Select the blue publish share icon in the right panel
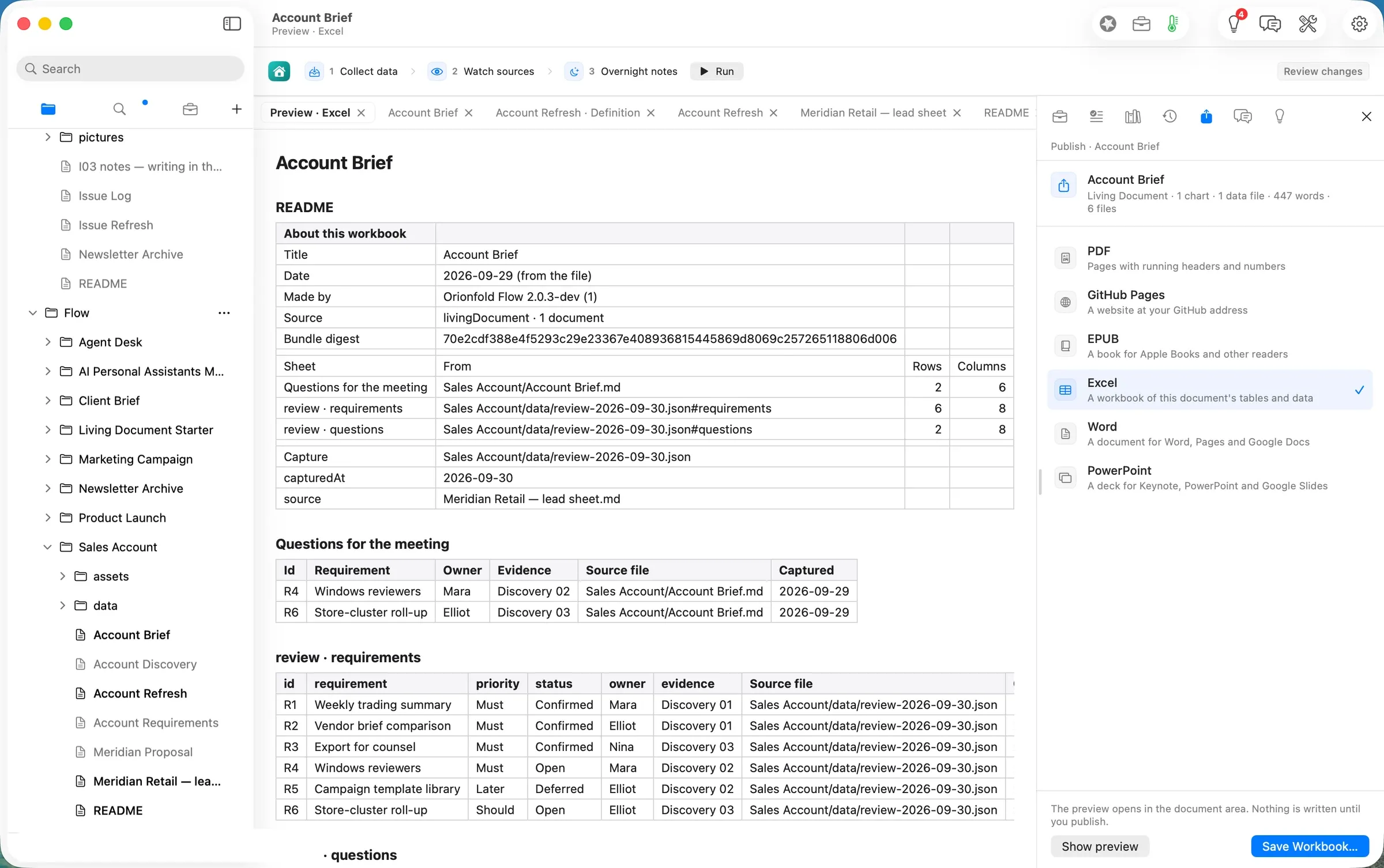The height and width of the screenshot is (868, 1384). 1206,116
